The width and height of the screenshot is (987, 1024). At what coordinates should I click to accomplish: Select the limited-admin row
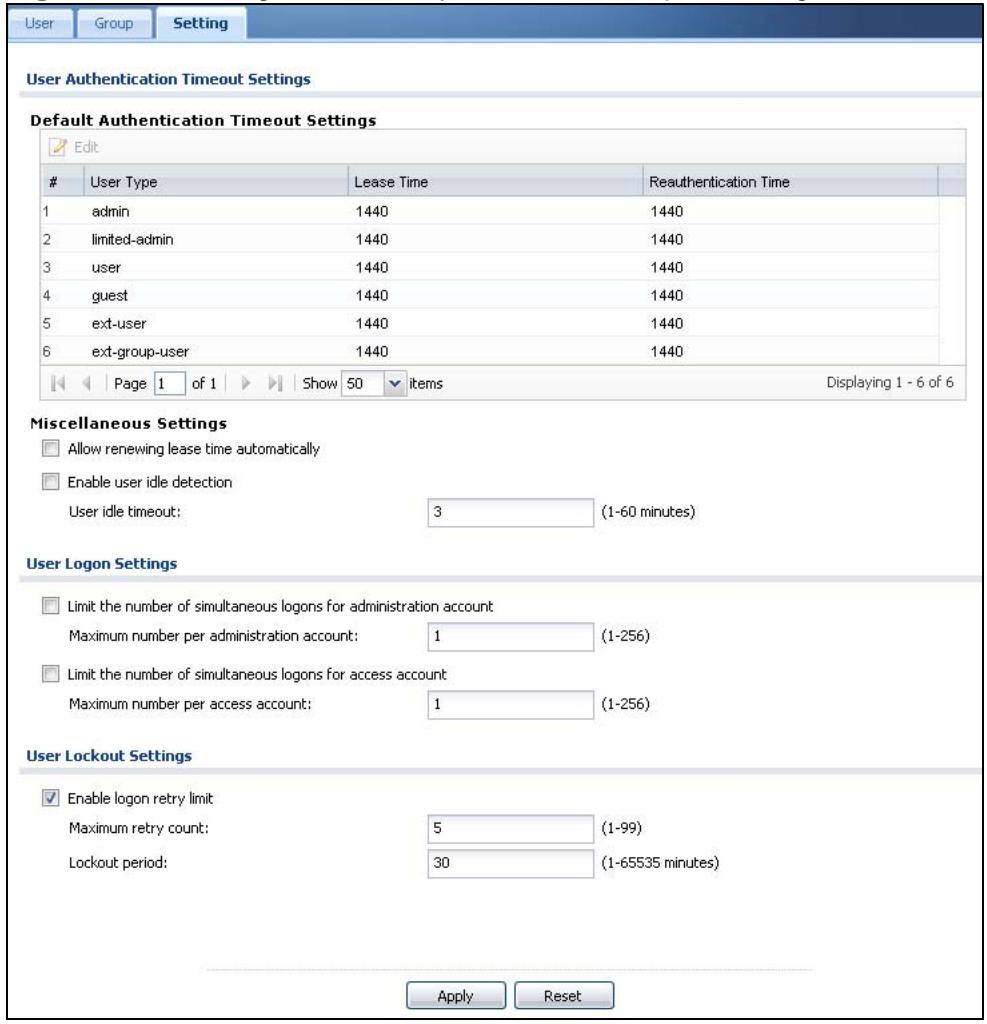tap(490, 239)
